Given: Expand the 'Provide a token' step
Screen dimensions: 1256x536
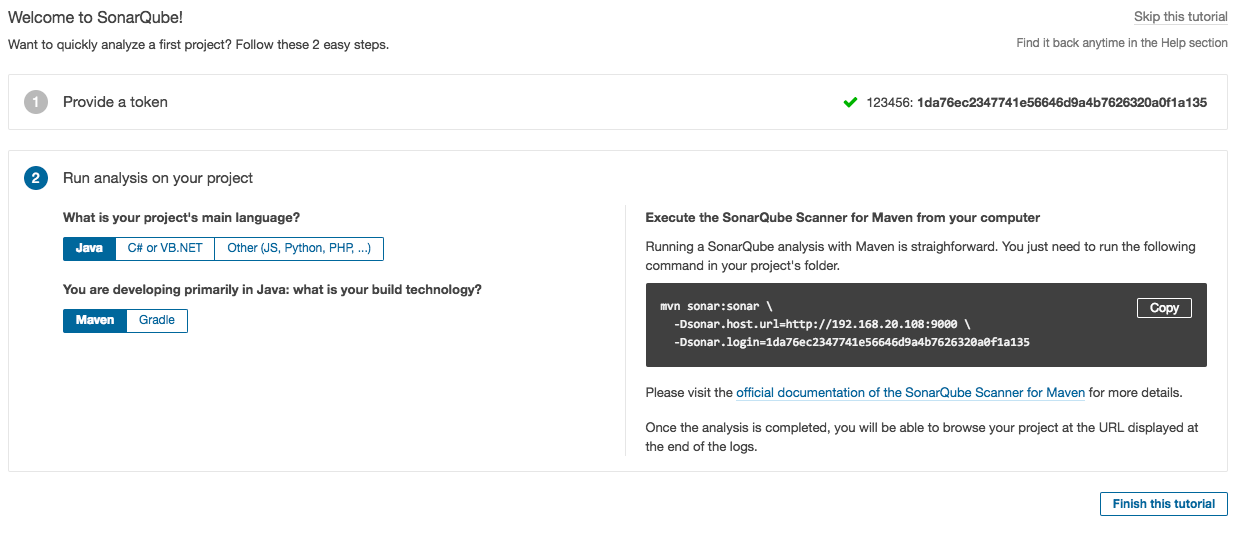Looking at the screenshot, I should 617,102.
